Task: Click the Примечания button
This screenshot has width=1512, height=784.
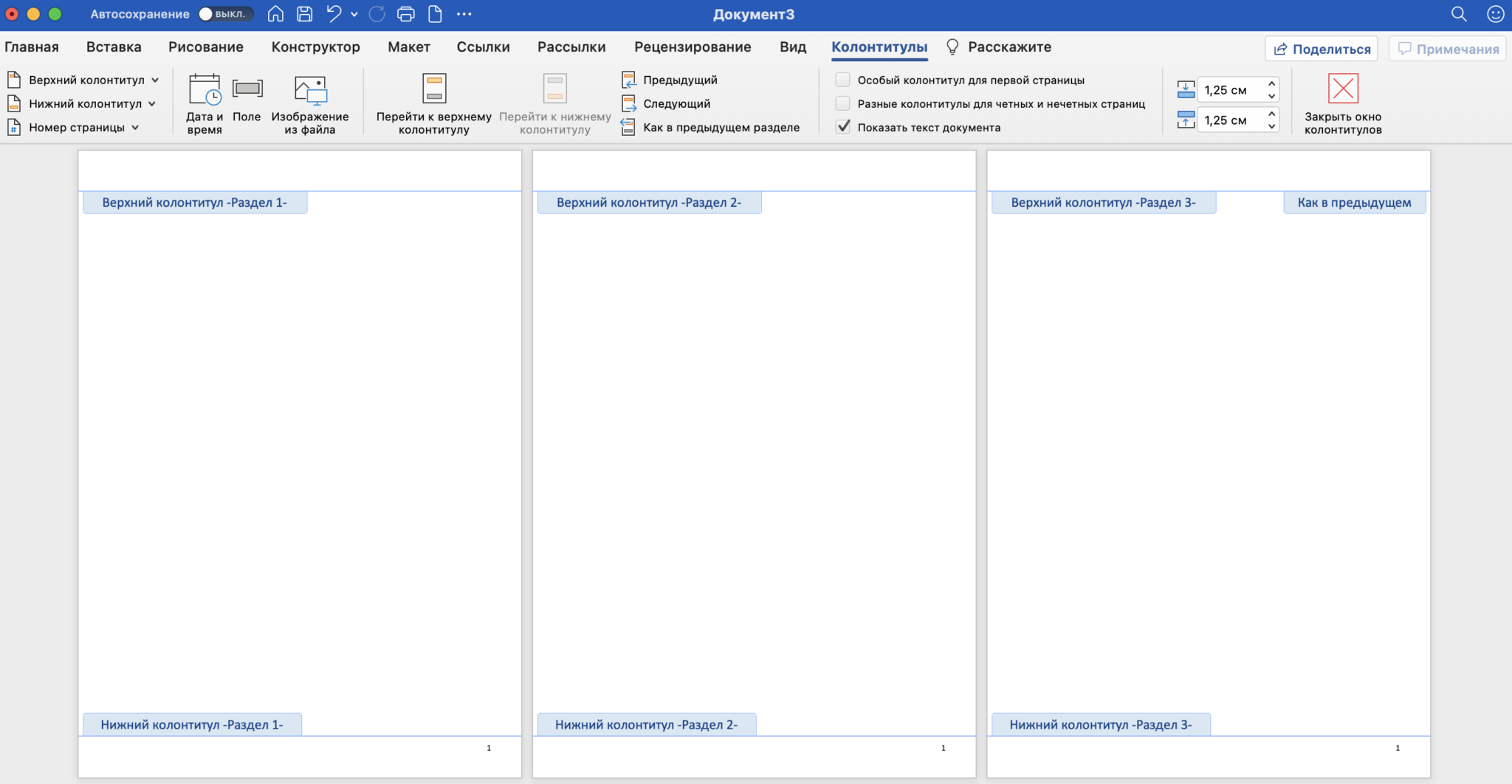Action: [x=1448, y=49]
